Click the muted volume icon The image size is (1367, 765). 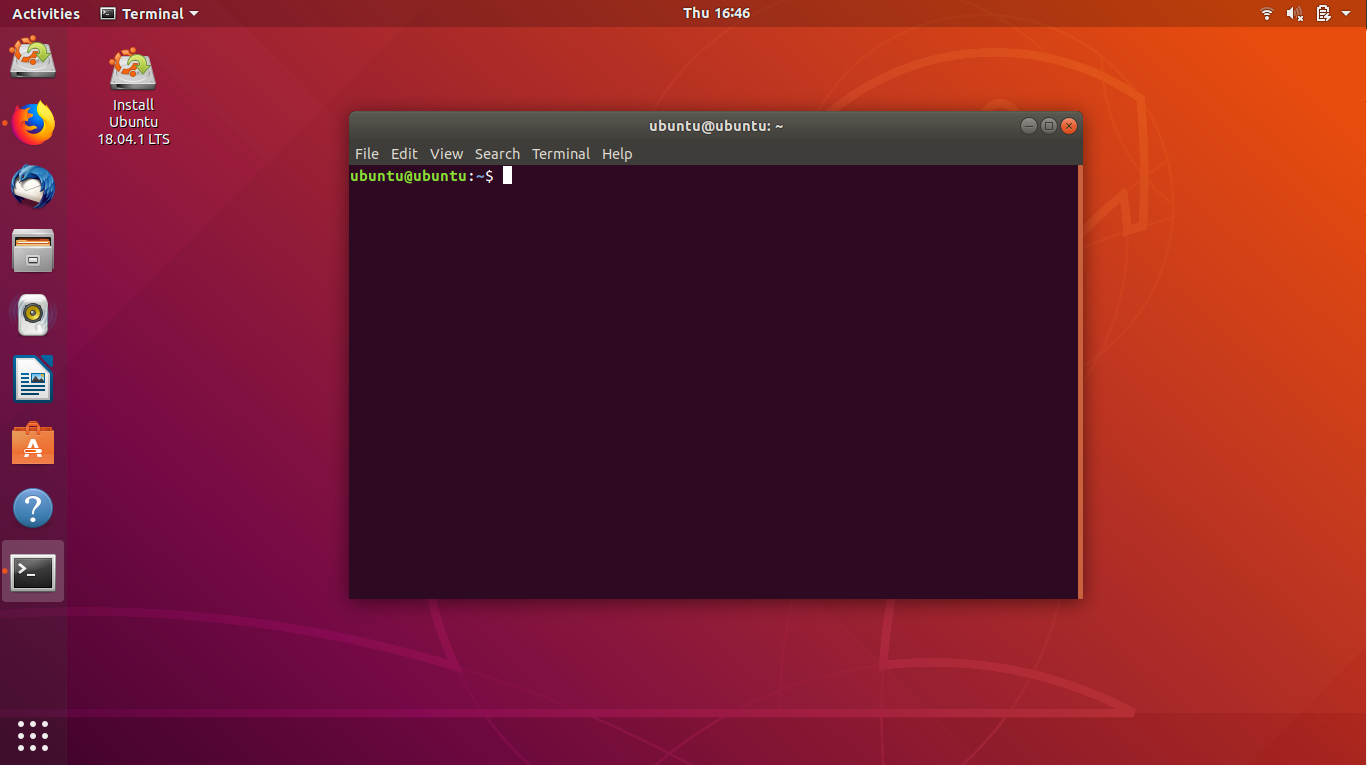(1295, 13)
